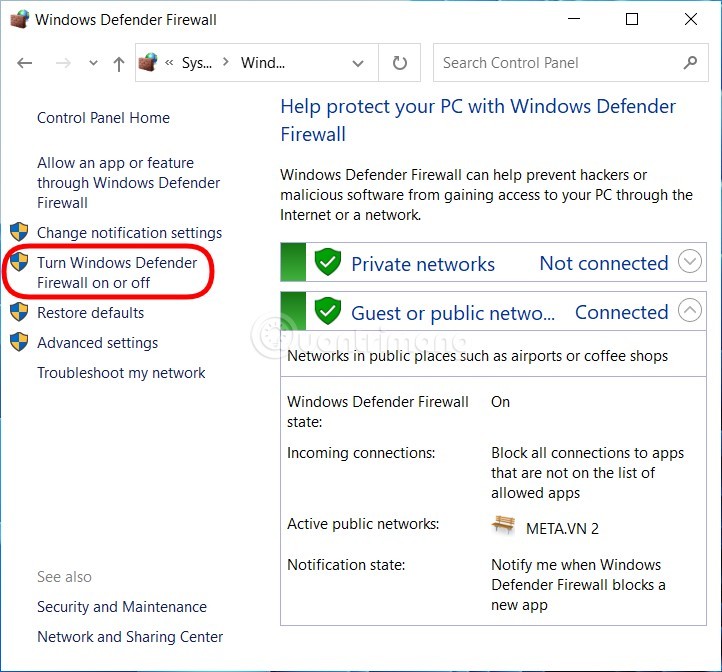This screenshot has height=672, width=722.
Task: Click the META.VN 2 network name
Action: 562,528
